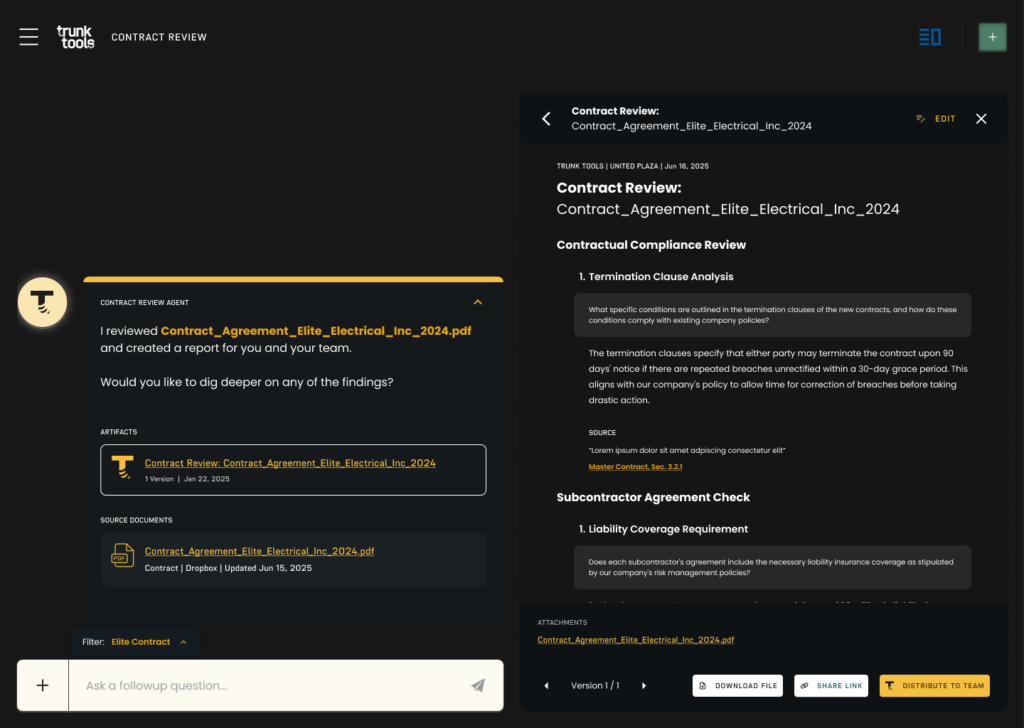This screenshot has height=728, width=1024.
Task: Open Contract_Agreement_Elite_Electrical_Inc_2024.pdf source document
Action: click(x=259, y=551)
